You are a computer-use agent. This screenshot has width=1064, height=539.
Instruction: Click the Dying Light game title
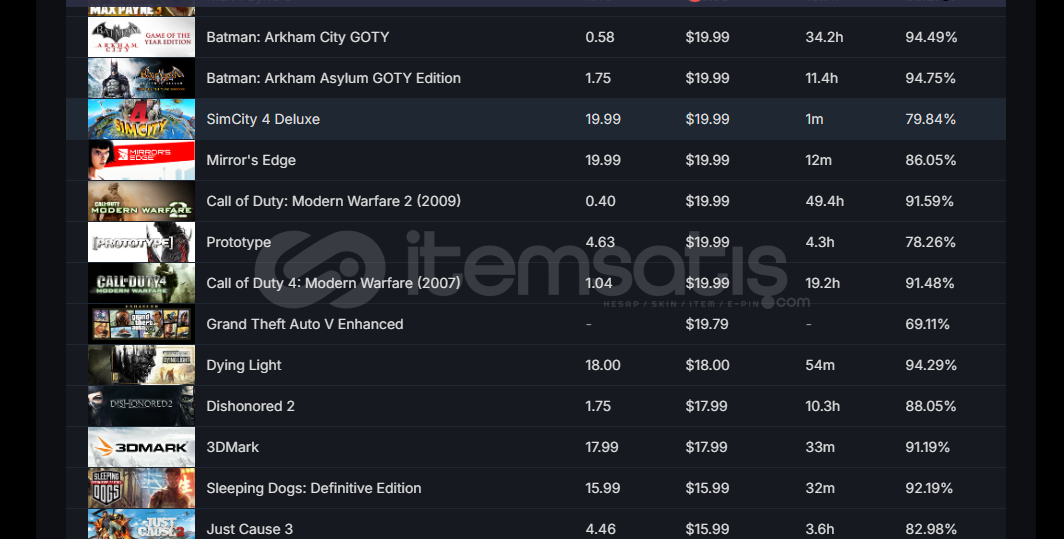244,365
